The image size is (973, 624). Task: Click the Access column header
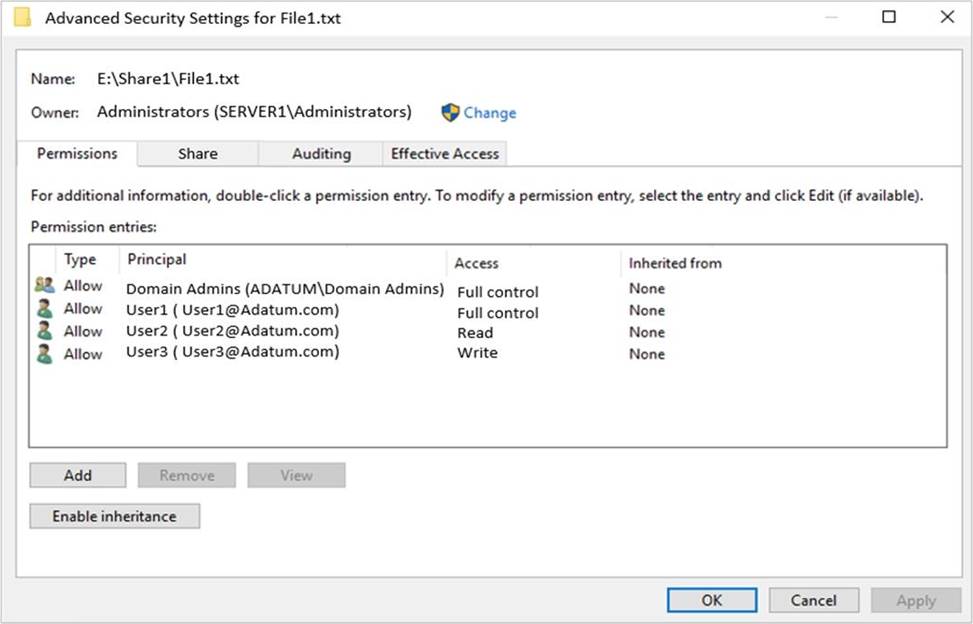point(476,263)
